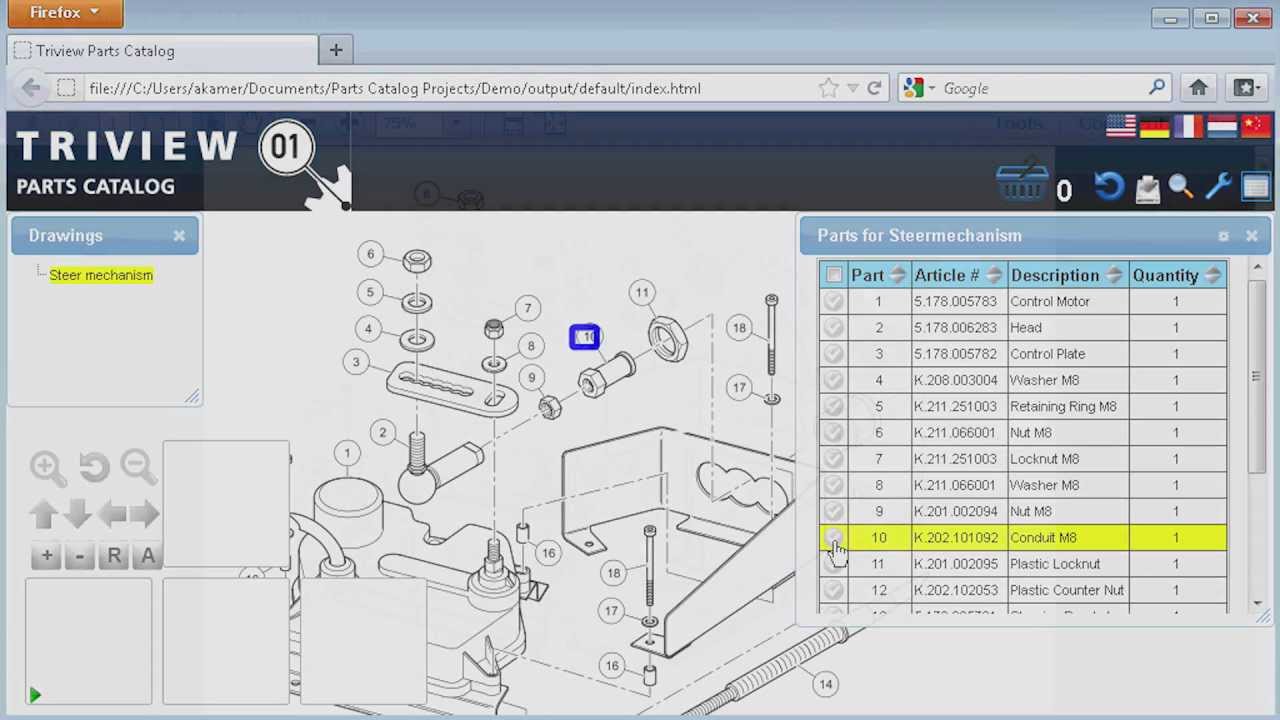Switch language via the German flag

(x=1155, y=126)
